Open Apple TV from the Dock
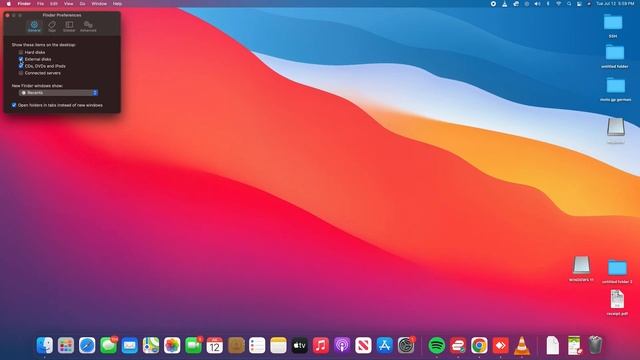 [300, 345]
